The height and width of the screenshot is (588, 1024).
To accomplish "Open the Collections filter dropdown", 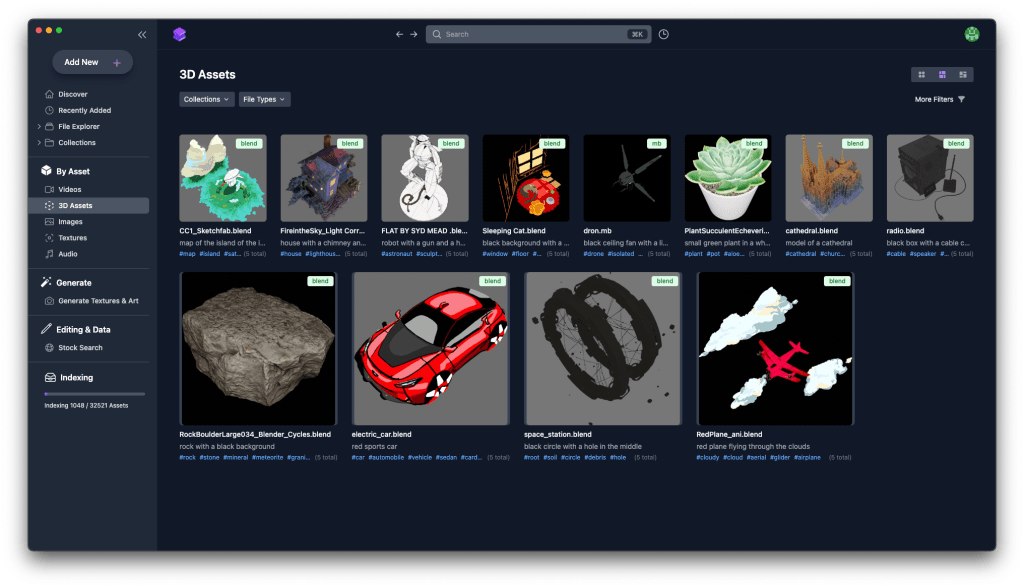I will (206, 99).
